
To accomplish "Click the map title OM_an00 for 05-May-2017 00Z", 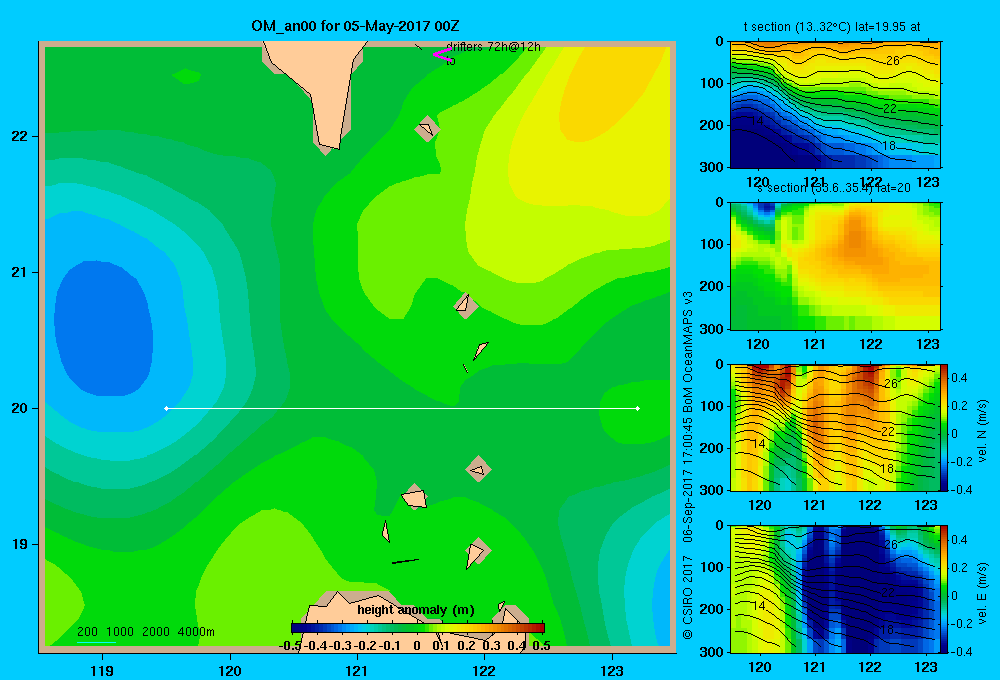I will (355, 26).
